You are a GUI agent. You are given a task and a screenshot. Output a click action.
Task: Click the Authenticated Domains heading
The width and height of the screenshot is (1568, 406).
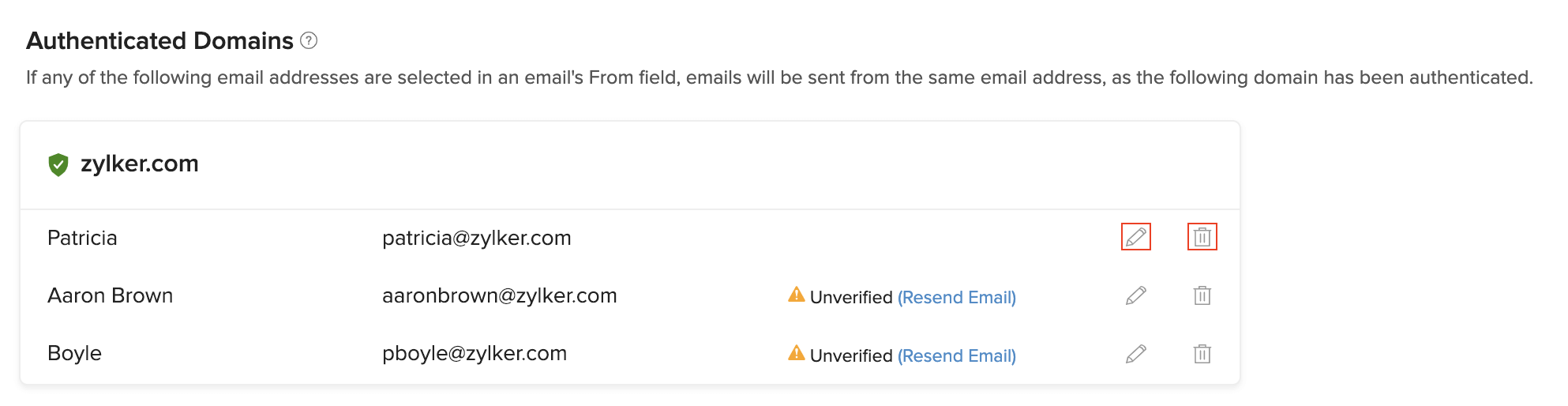[x=159, y=40]
